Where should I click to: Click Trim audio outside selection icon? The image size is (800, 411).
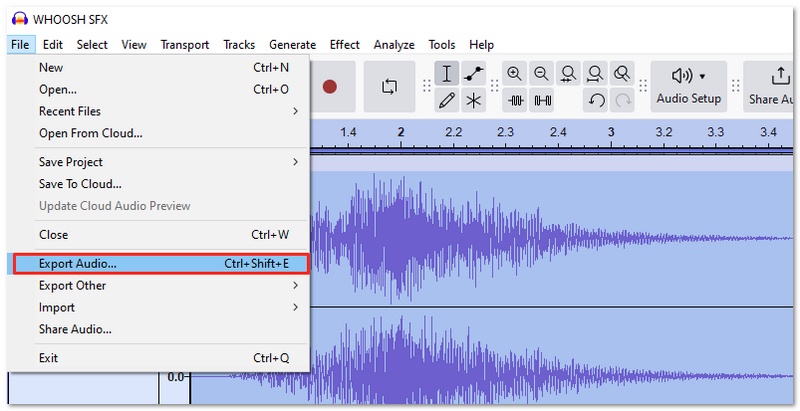(515, 100)
